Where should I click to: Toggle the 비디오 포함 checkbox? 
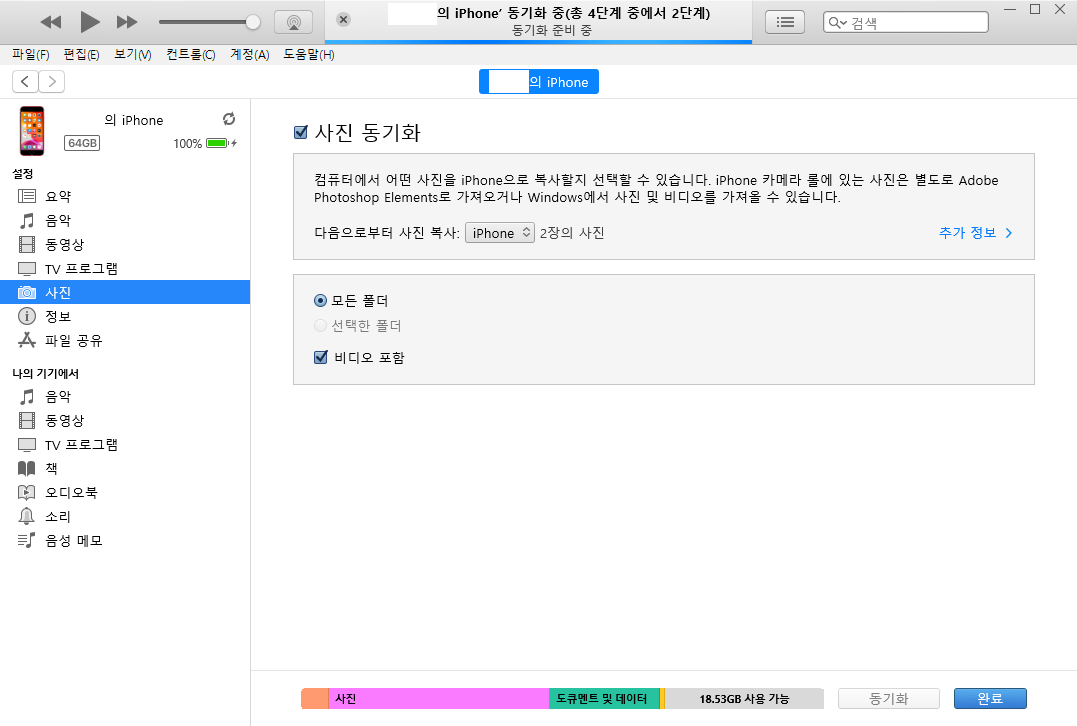tap(321, 357)
